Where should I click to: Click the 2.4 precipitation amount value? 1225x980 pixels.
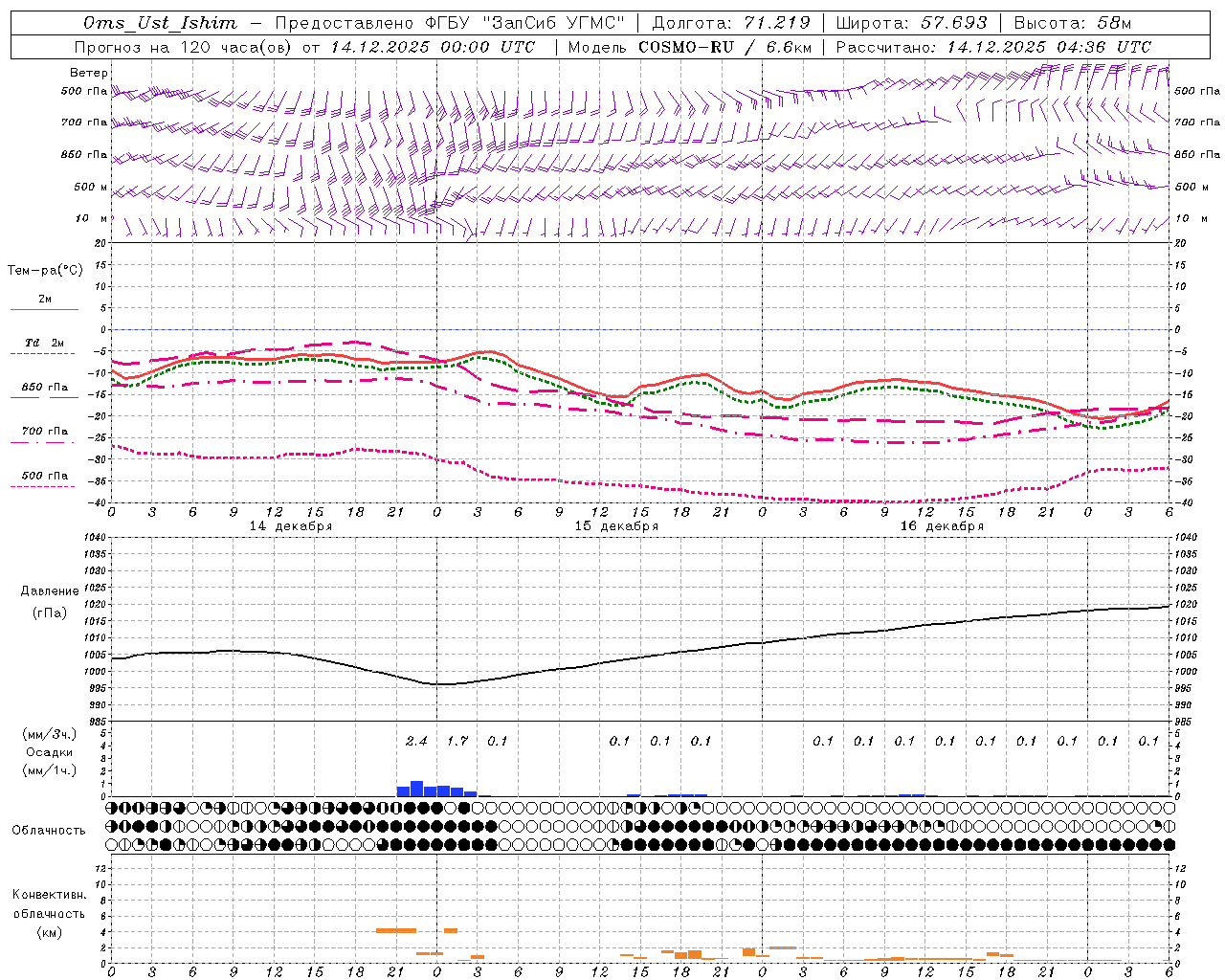416,741
